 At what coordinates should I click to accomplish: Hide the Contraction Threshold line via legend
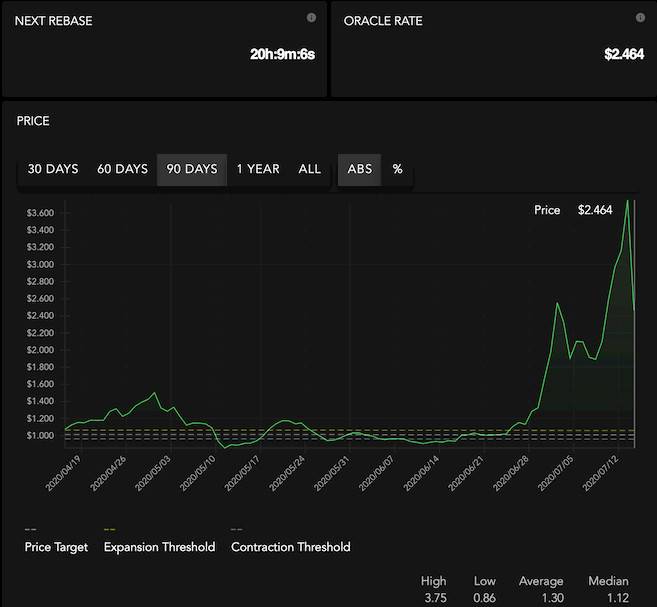click(290, 547)
